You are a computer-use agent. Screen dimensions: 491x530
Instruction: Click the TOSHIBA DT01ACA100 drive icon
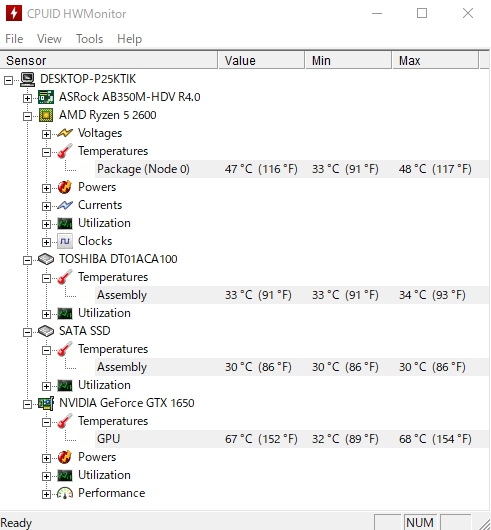[x=46, y=259]
